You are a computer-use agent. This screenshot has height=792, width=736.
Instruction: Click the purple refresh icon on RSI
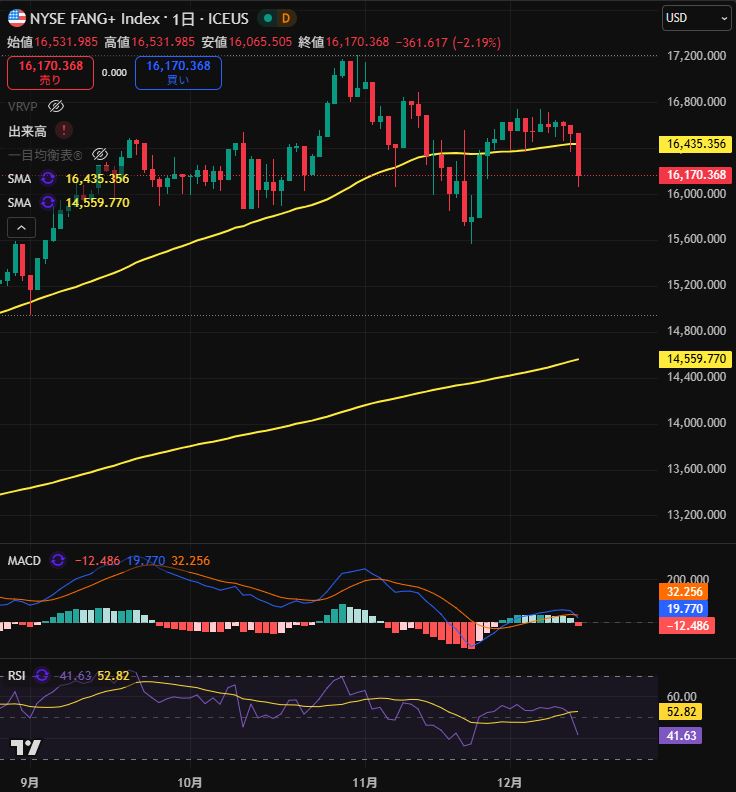coord(41,676)
